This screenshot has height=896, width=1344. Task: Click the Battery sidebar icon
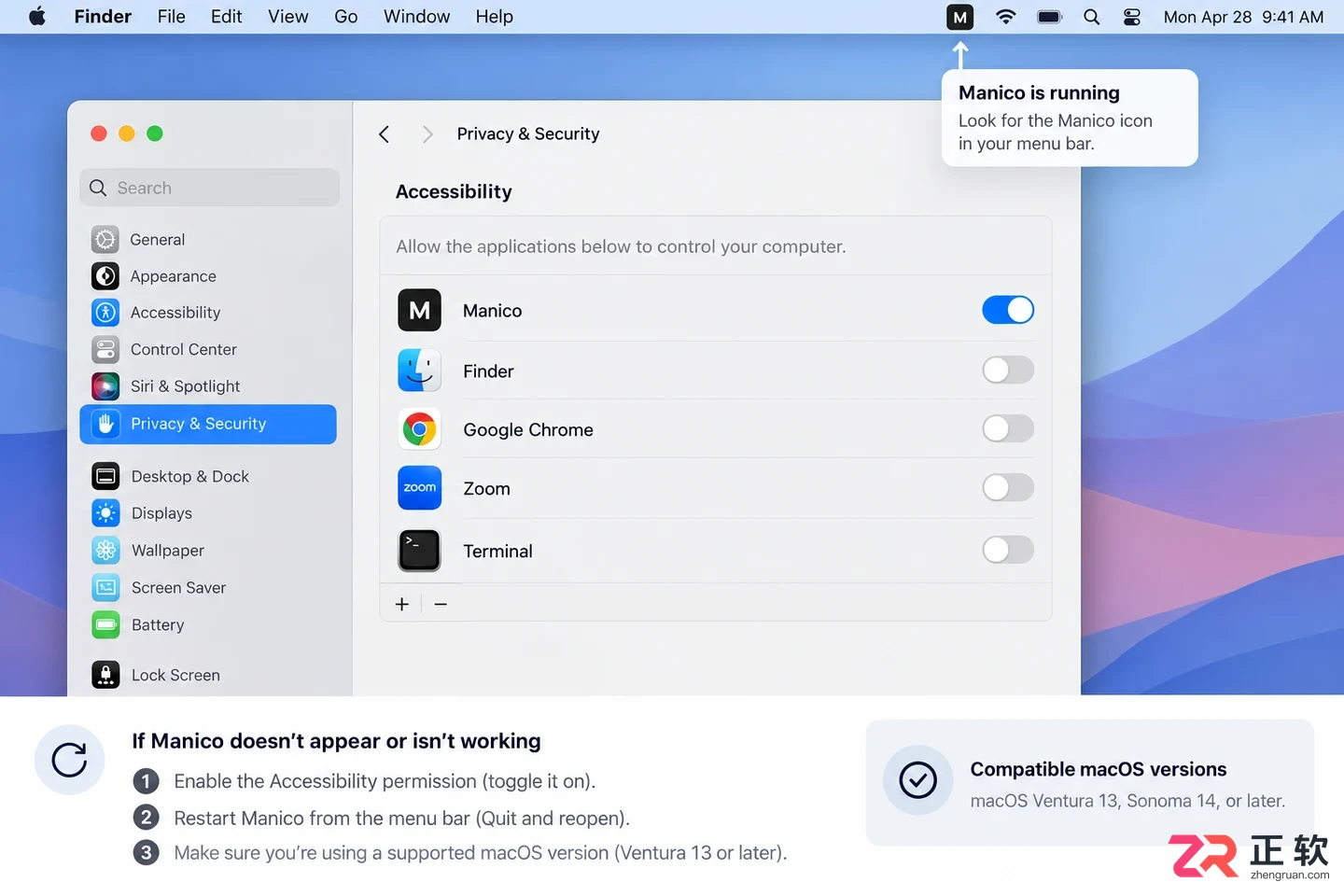click(x=105, y=624)
